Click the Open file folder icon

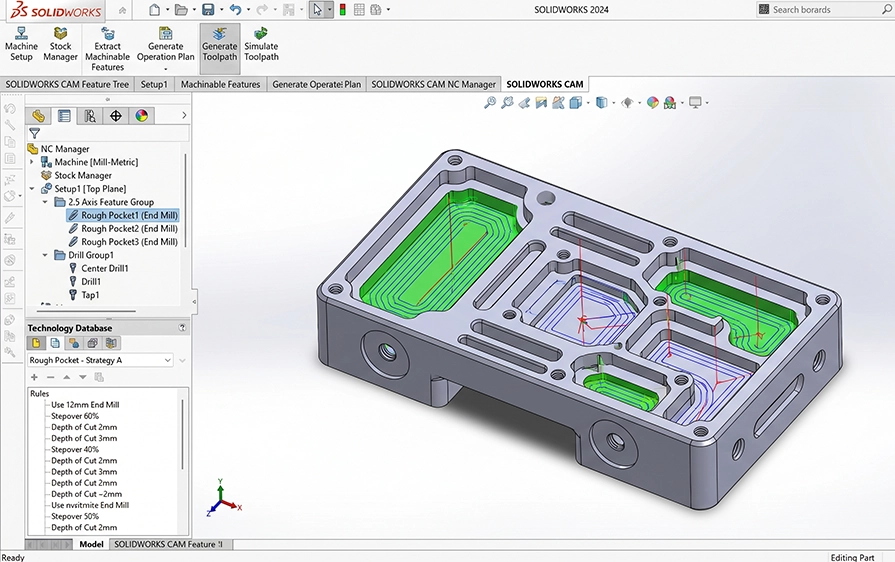(182, 10)
